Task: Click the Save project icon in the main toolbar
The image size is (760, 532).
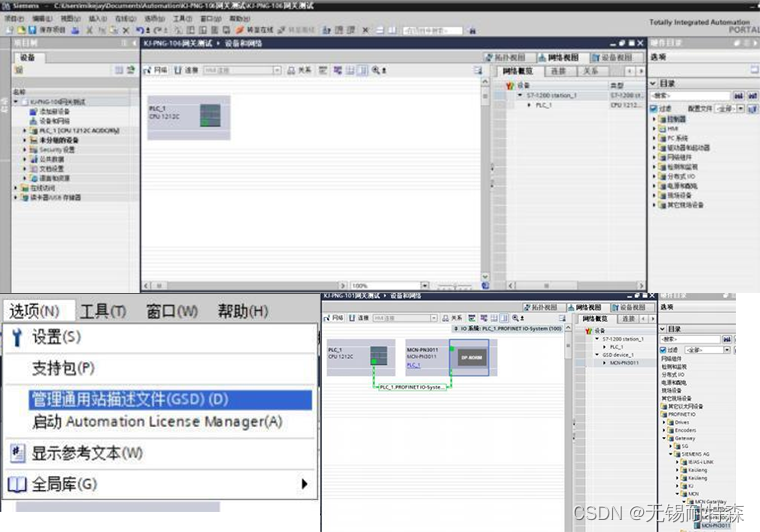Action: tap(32, 30)
